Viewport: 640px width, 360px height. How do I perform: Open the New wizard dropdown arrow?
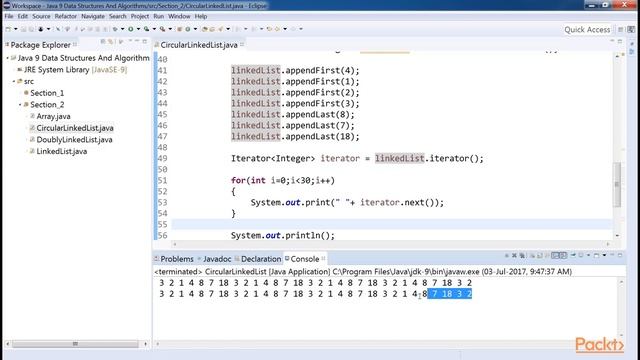point(16,29)
